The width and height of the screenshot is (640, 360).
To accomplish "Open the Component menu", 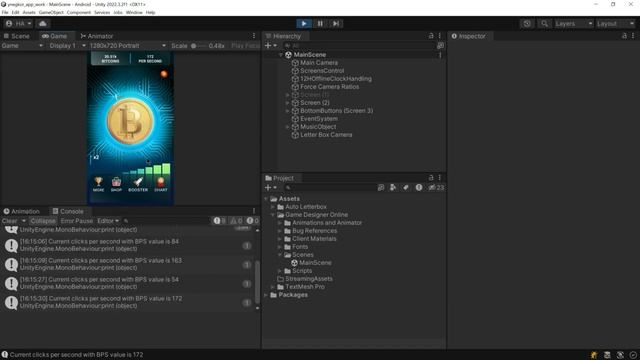I will click(79, 13).
